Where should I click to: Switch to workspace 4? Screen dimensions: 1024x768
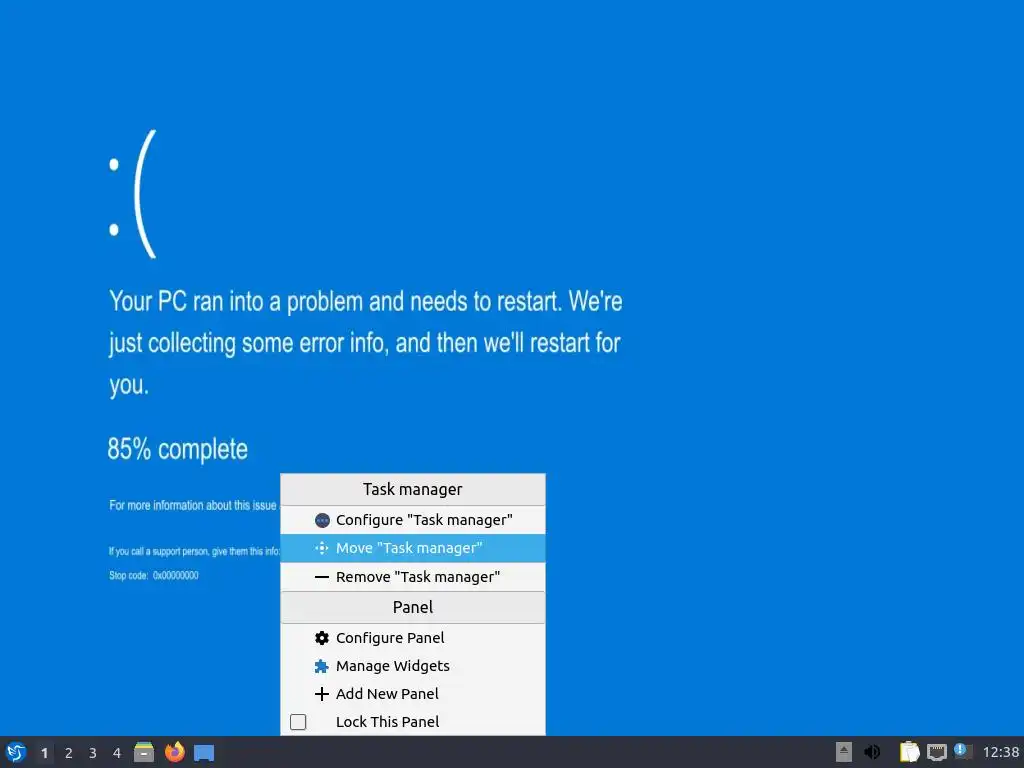(x=117, y=753)
